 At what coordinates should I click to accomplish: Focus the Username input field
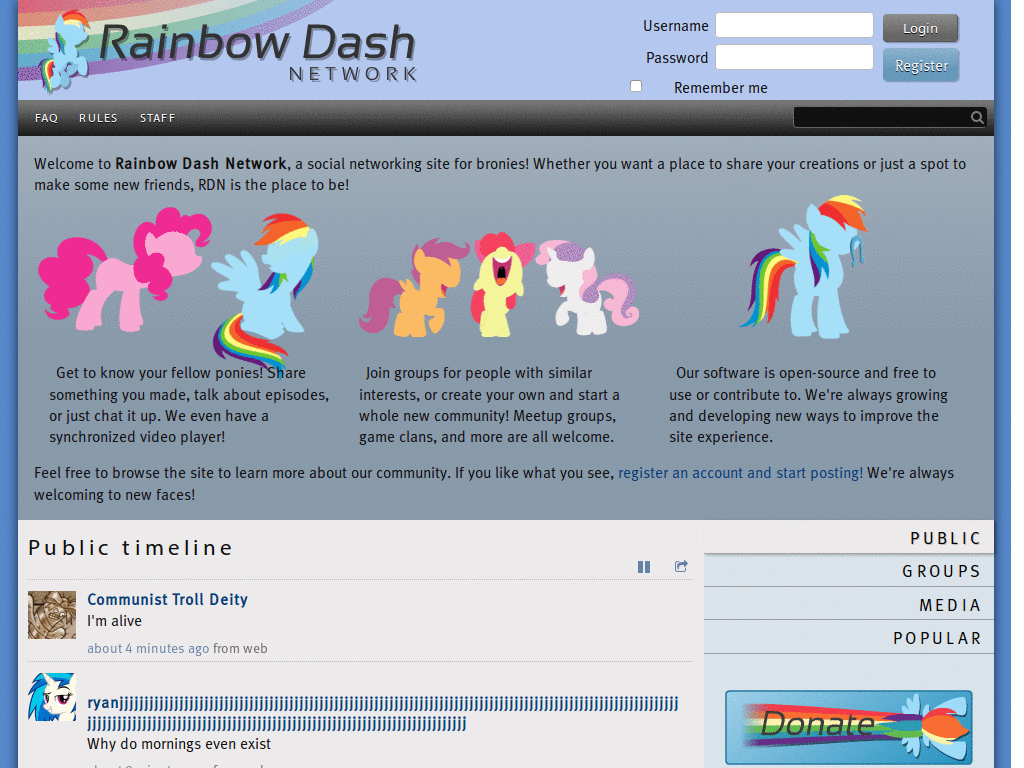[x=794, y=25]
